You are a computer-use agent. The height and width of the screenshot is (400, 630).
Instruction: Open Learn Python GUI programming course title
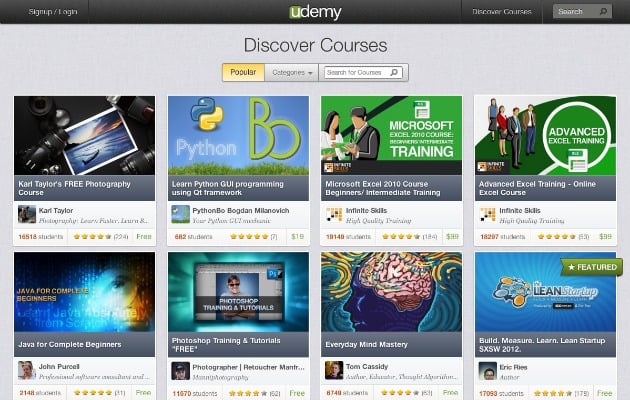(x=228, y=188)
